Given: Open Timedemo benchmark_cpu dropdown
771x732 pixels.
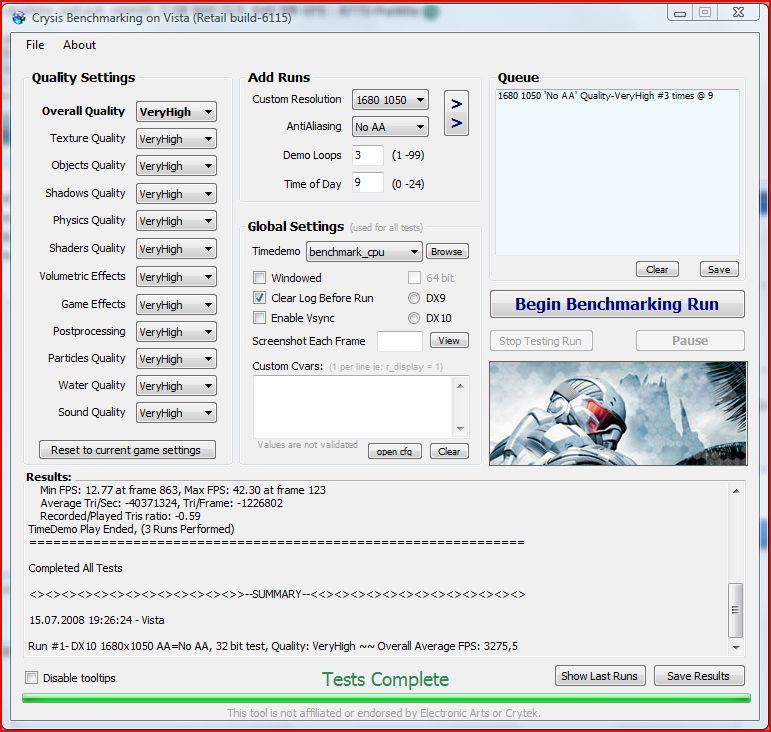Looking at the screenshot, I should click(364, 252).
